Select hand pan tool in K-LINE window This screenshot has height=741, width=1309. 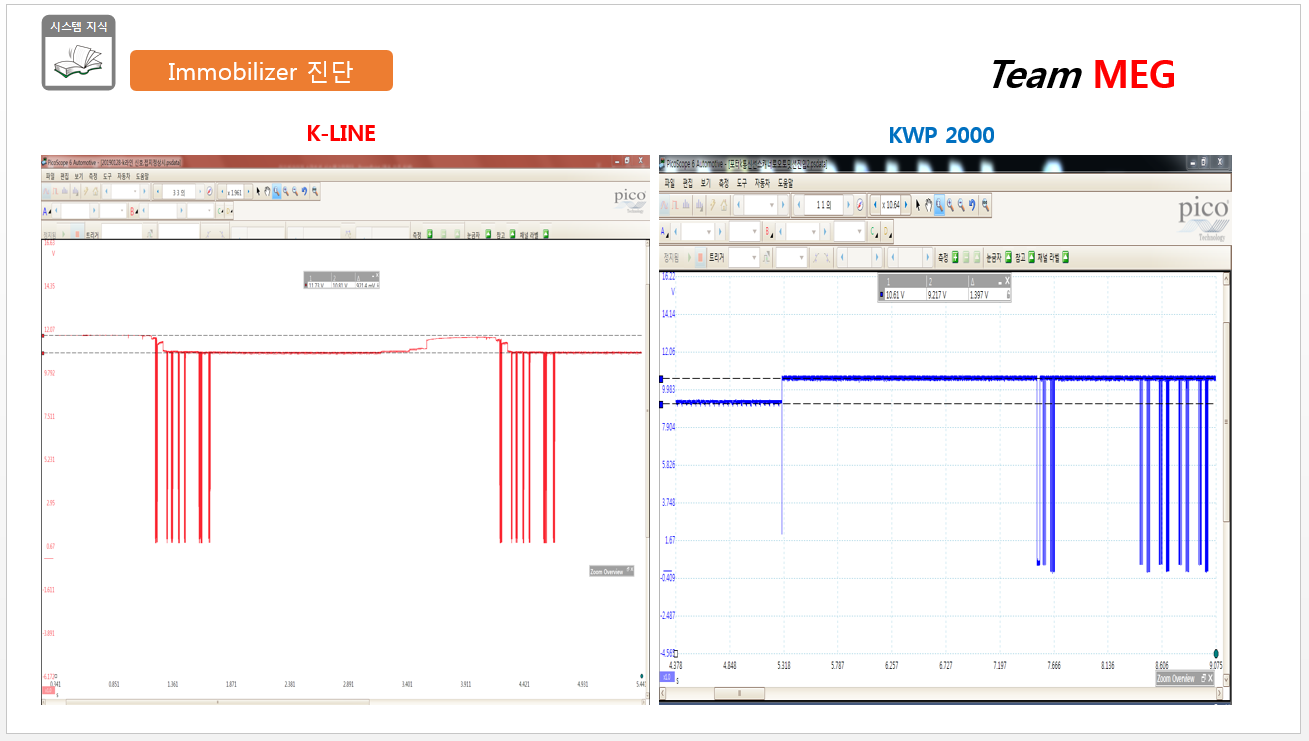click(267, 191)
